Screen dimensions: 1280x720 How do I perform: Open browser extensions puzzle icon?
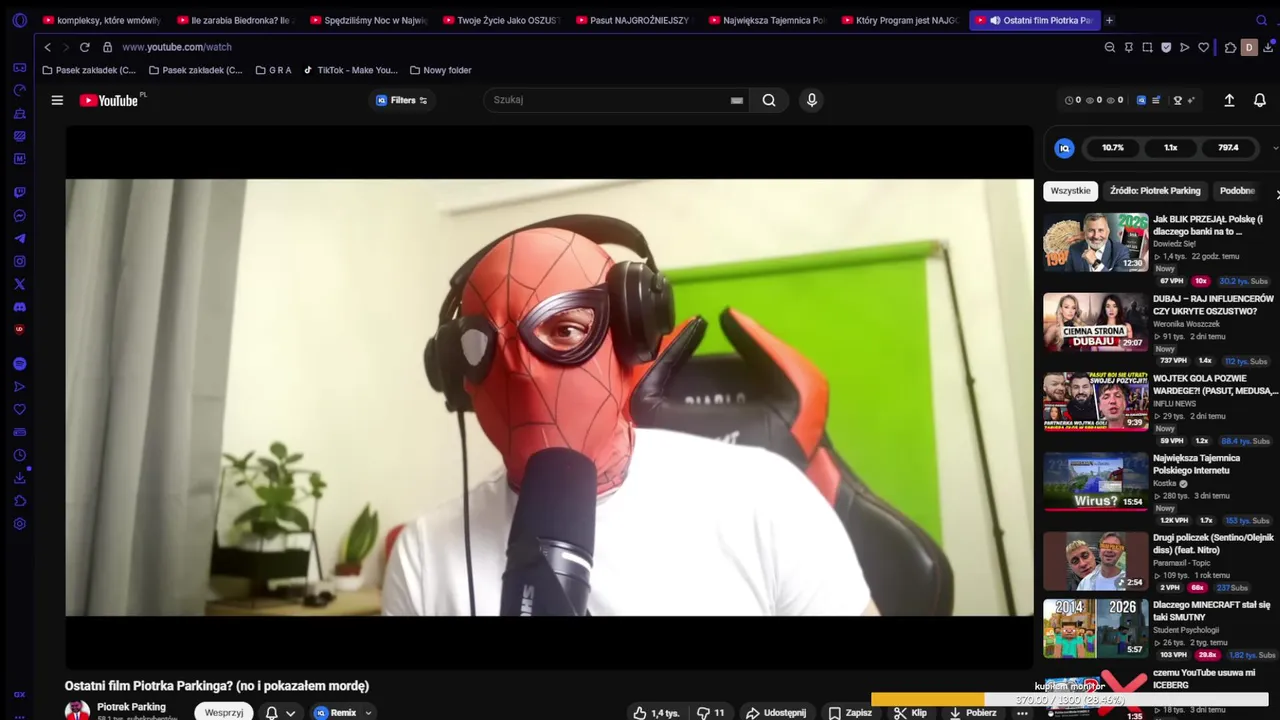pos(1230,47)
